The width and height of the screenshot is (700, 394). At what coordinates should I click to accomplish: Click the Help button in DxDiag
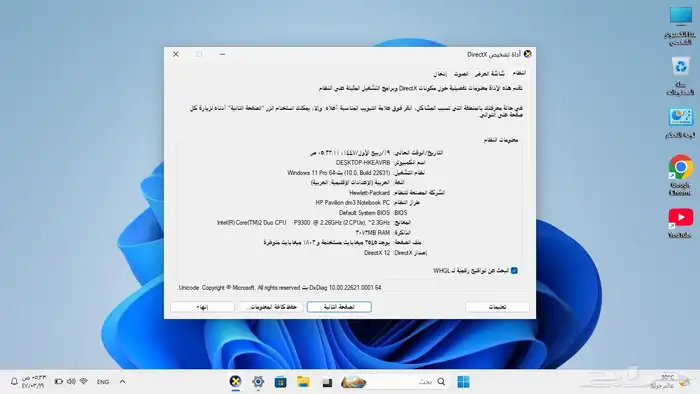coord(497,307)
